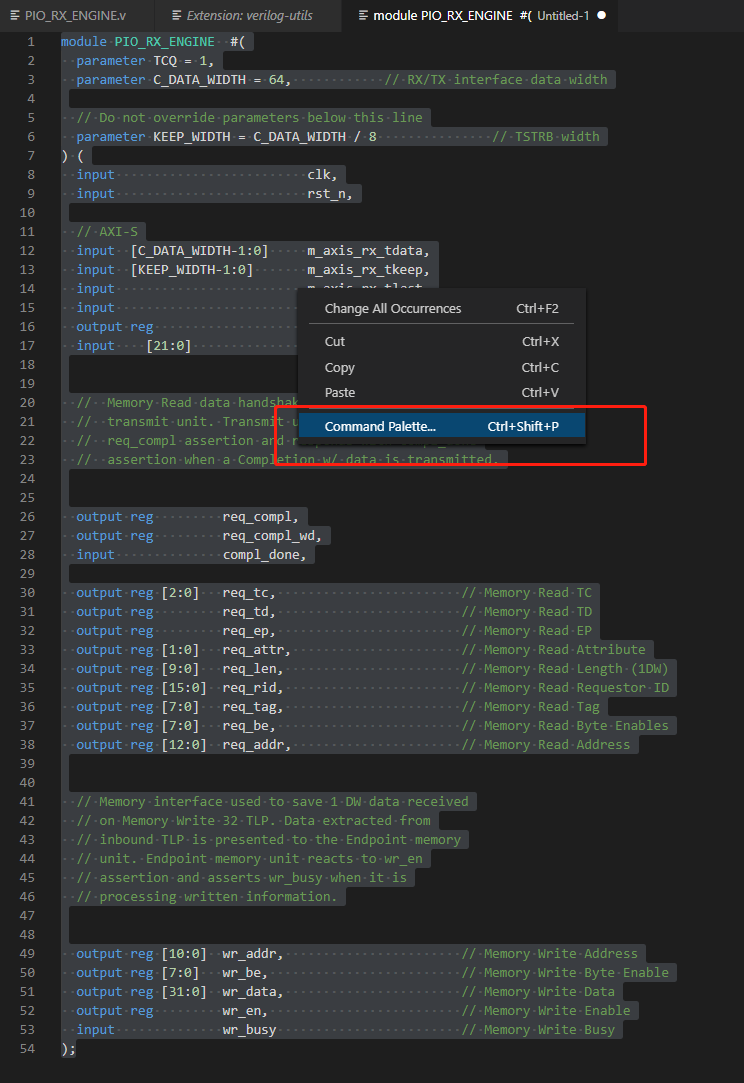Click 'req_tag,' on line 36

click(x=253, y=707)
